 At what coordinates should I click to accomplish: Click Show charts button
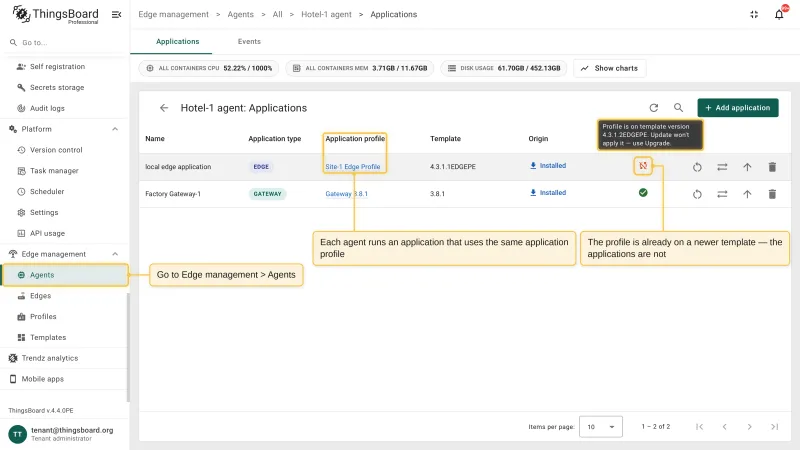click(x=610, y=68)
